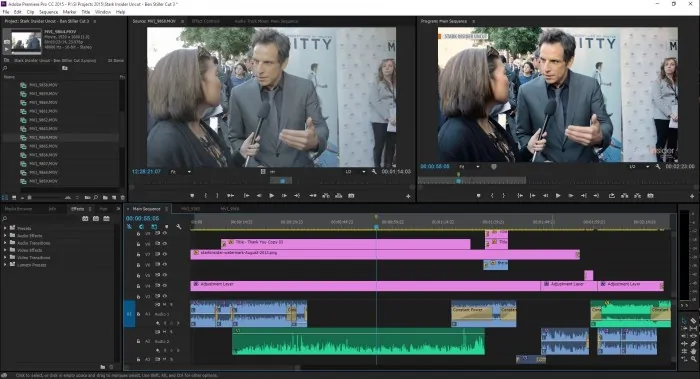The image size is (700, 379).
Task: Add a marker in the Program monitor
Action: click(478, 196)
